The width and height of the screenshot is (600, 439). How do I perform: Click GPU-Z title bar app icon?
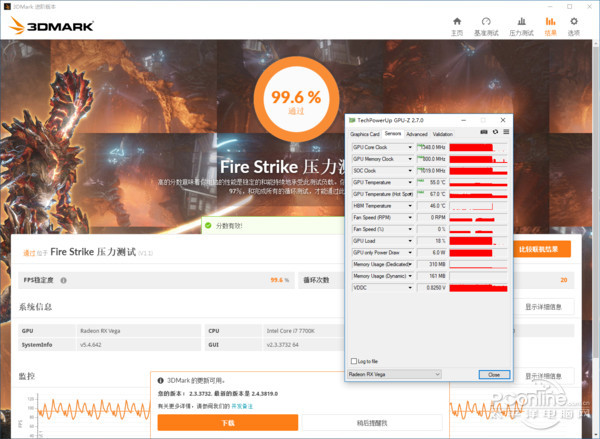pos(352,120)
